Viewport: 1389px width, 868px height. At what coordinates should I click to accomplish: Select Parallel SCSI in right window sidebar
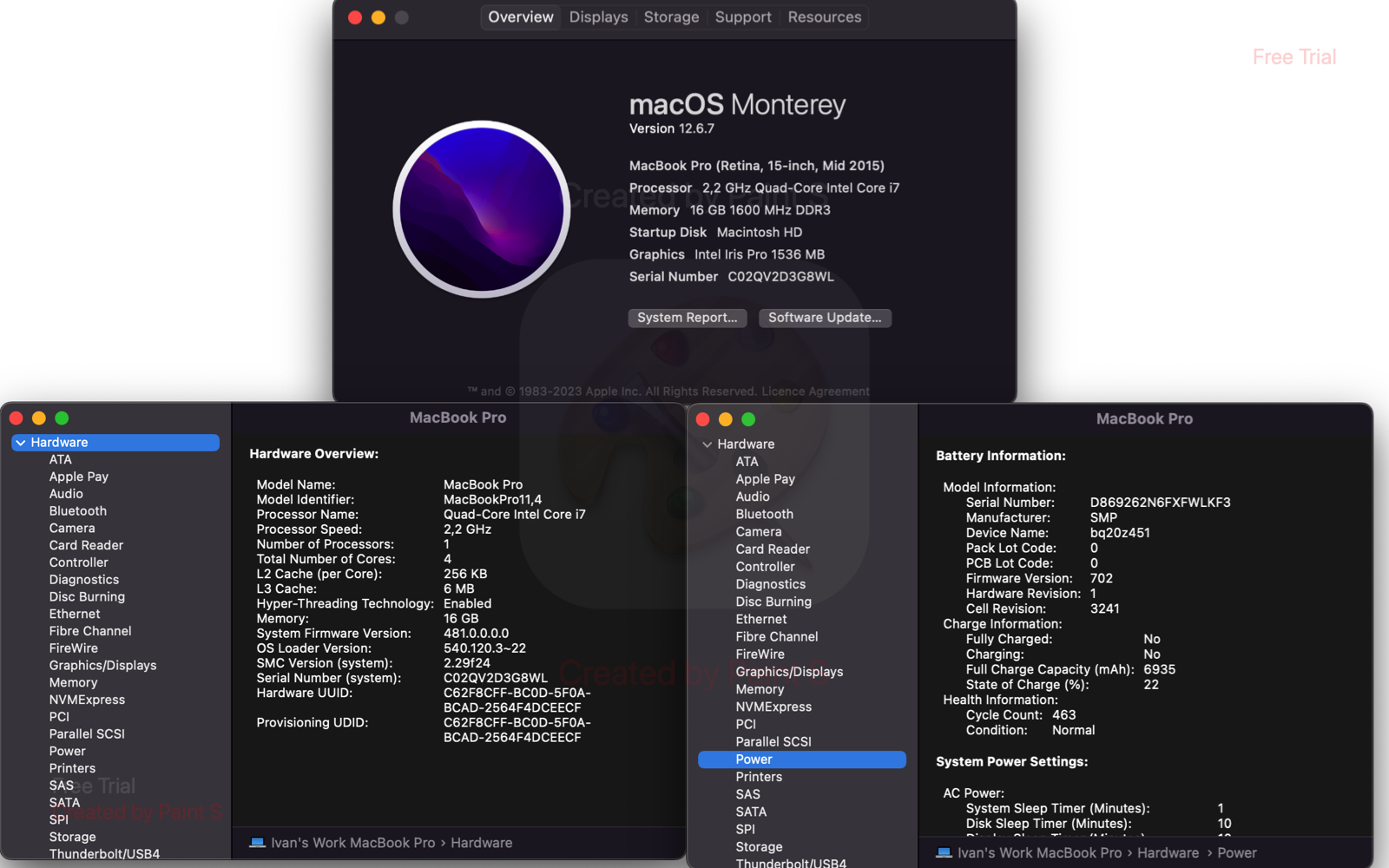pos(773,742)
